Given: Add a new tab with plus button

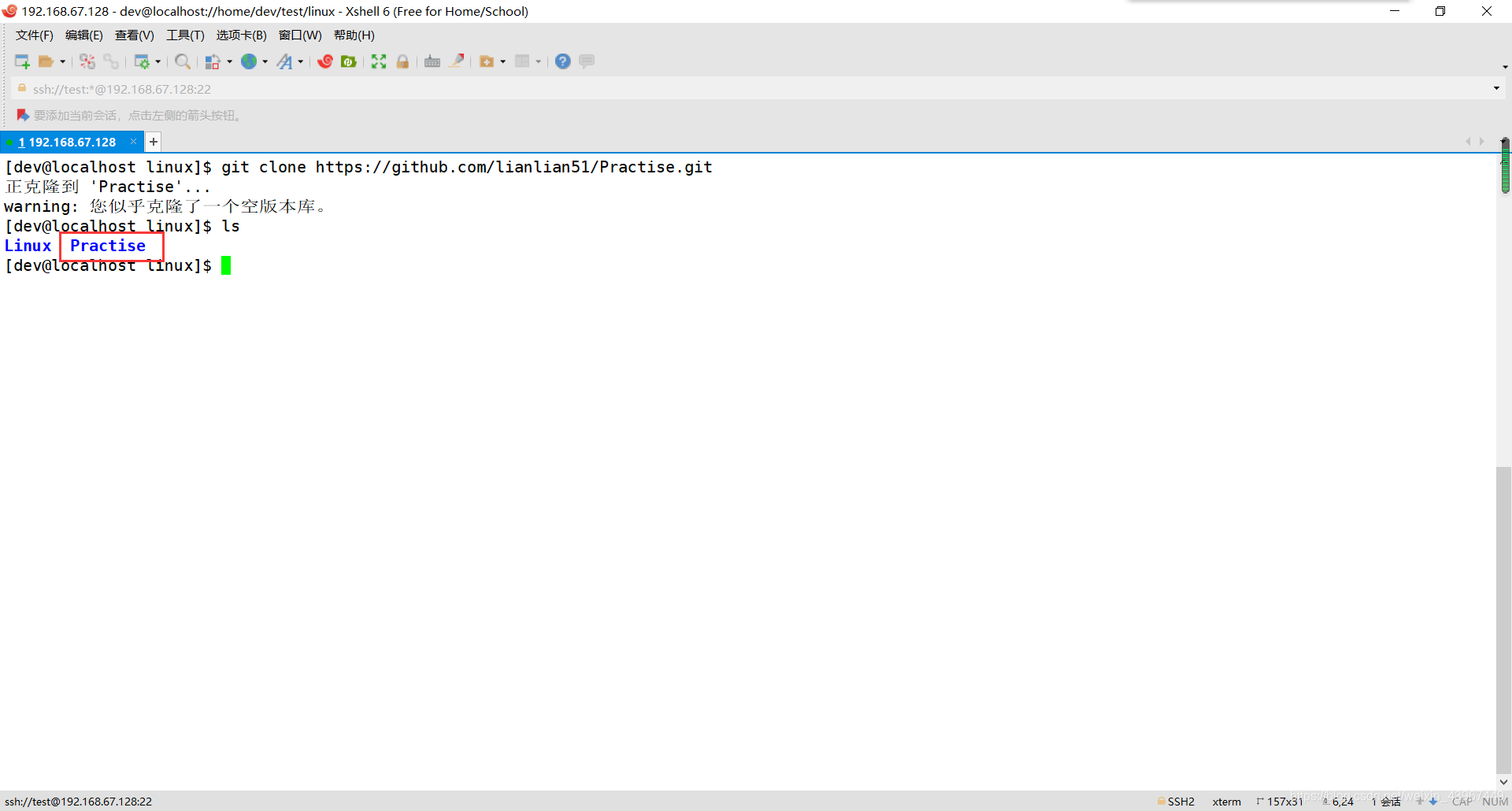Looking at the screenshot, I should tap(154, 142).
